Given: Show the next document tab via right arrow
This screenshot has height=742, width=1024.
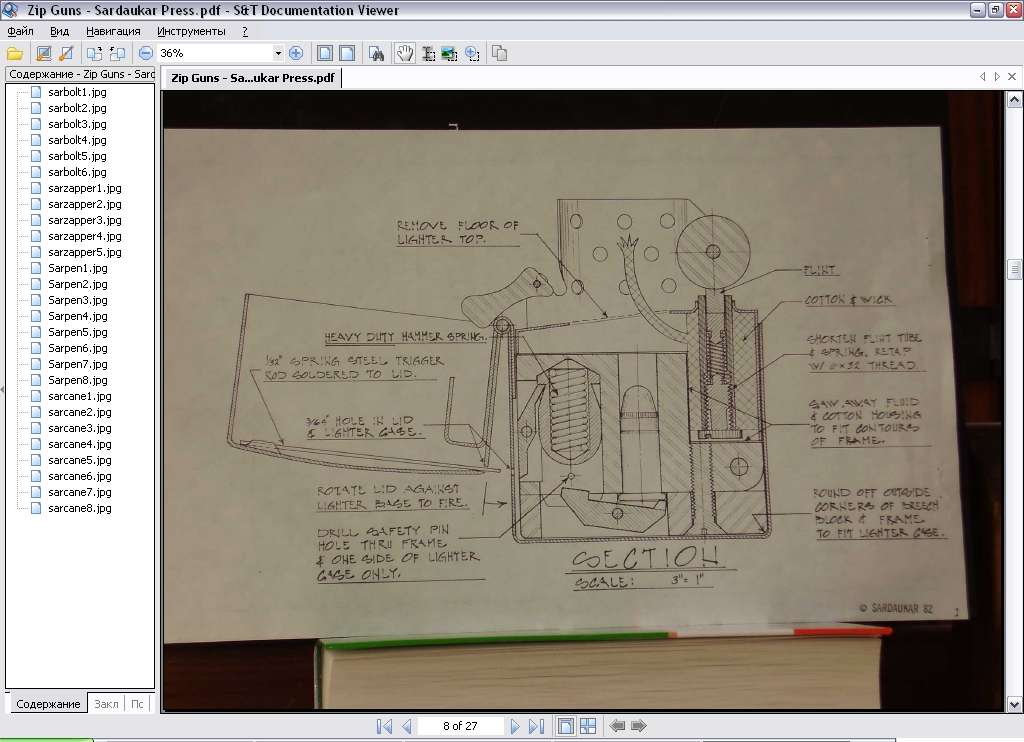Looking at the screenshot, I should pos(997,76).
